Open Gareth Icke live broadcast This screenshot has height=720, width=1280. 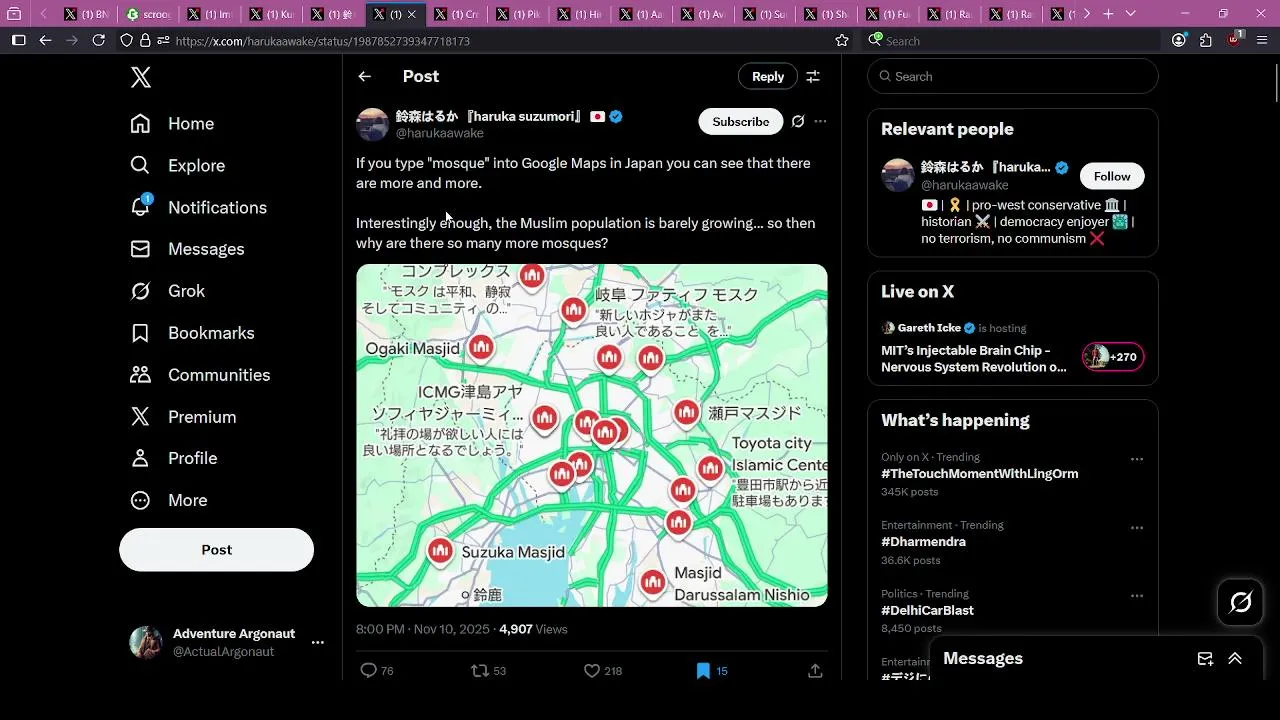point(975,358)
